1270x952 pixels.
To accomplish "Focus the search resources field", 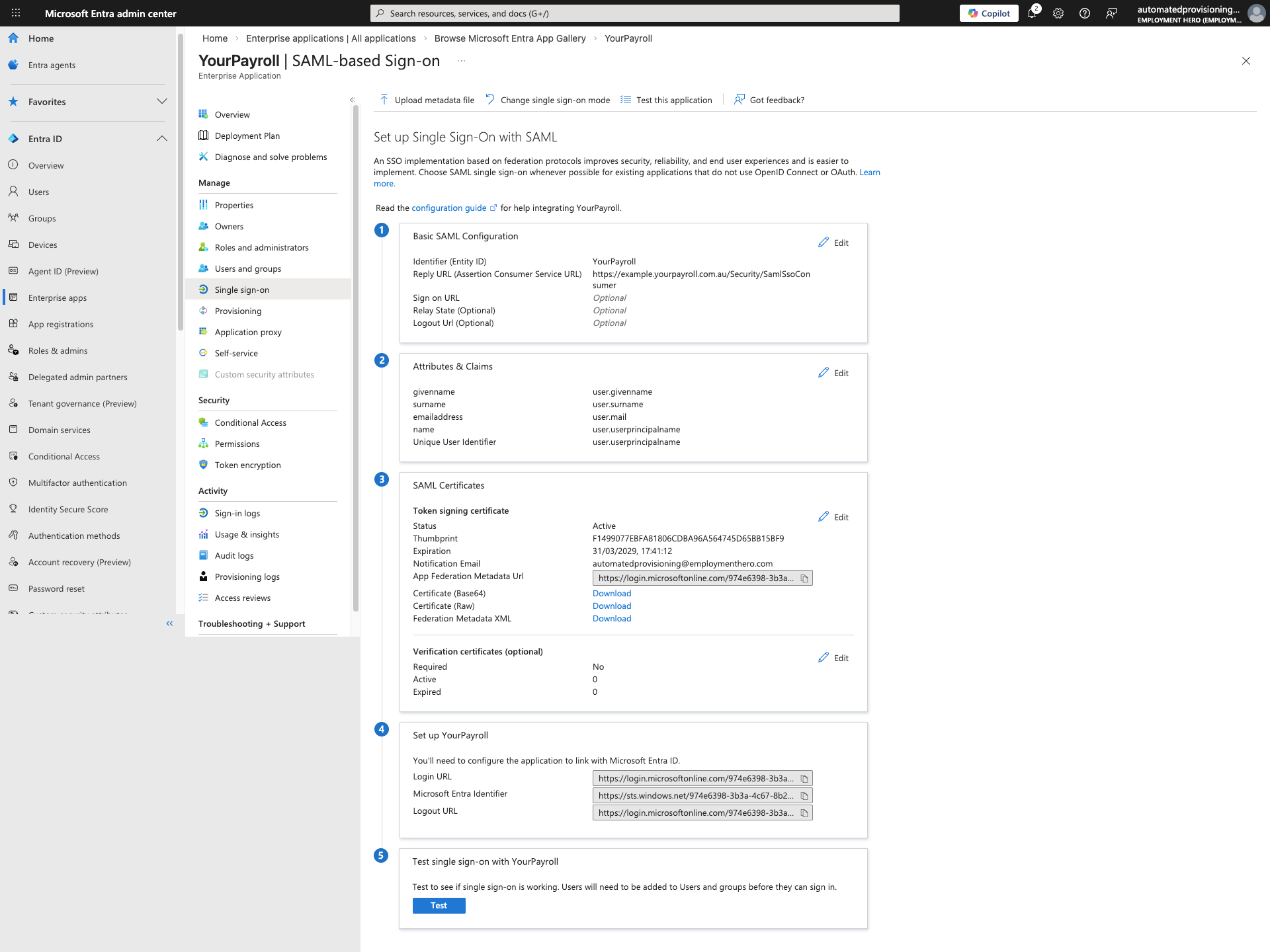I will tap(635, 13).
